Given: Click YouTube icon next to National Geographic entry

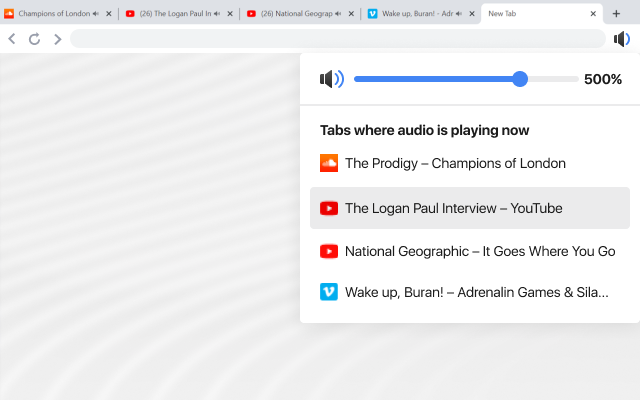Looking at the screenshot, I should click(329, 251).
